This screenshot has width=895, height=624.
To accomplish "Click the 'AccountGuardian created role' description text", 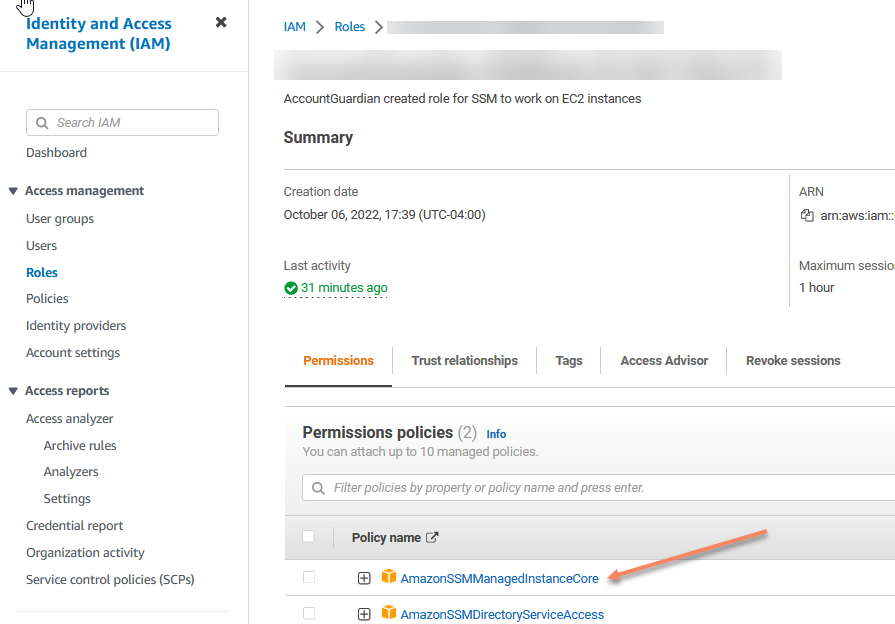I will 462,99.
